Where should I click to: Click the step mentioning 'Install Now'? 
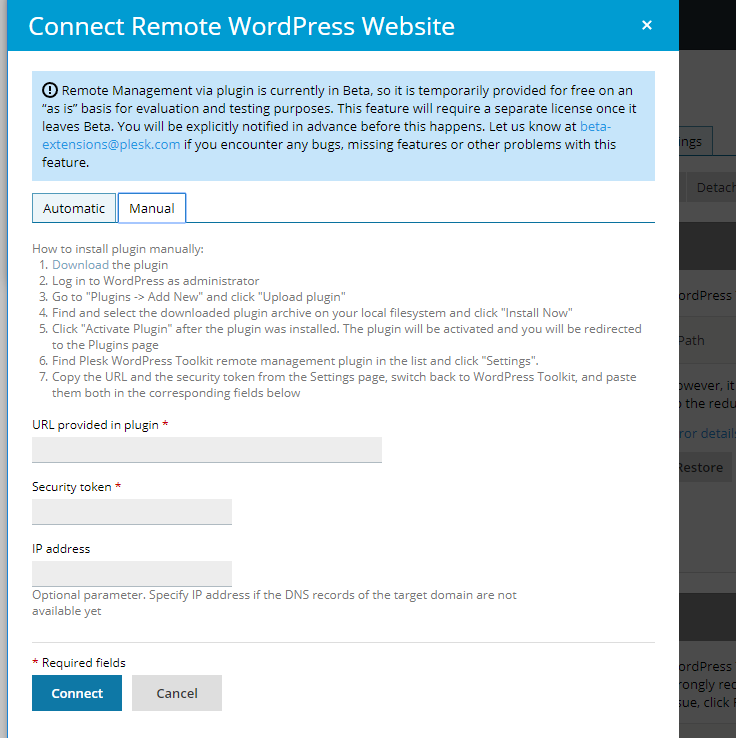(312, 313)
